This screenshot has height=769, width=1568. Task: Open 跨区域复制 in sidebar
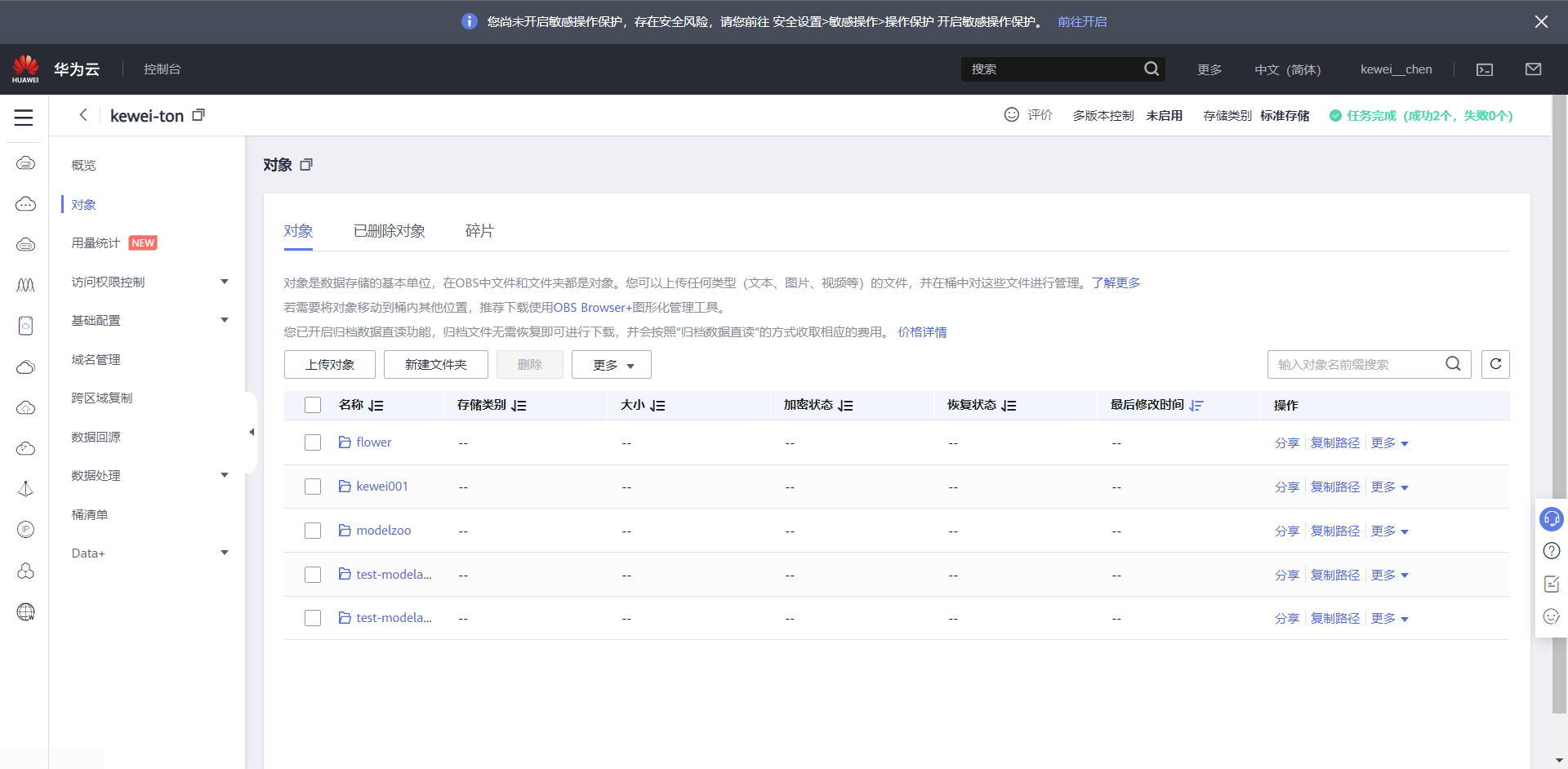pyautogui.click(x=101, y=398)
